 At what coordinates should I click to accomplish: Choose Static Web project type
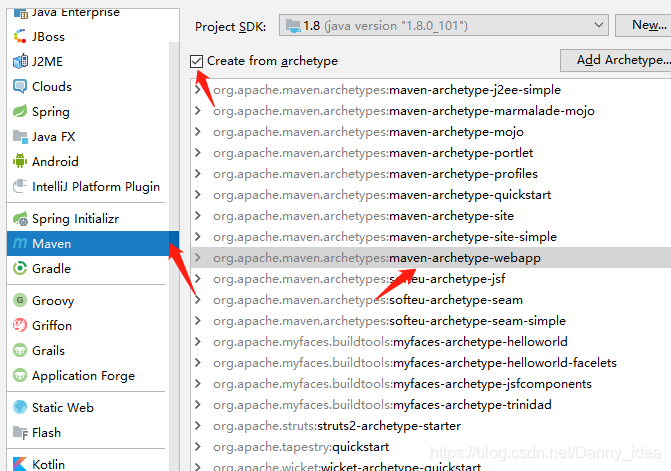(88, 407)
